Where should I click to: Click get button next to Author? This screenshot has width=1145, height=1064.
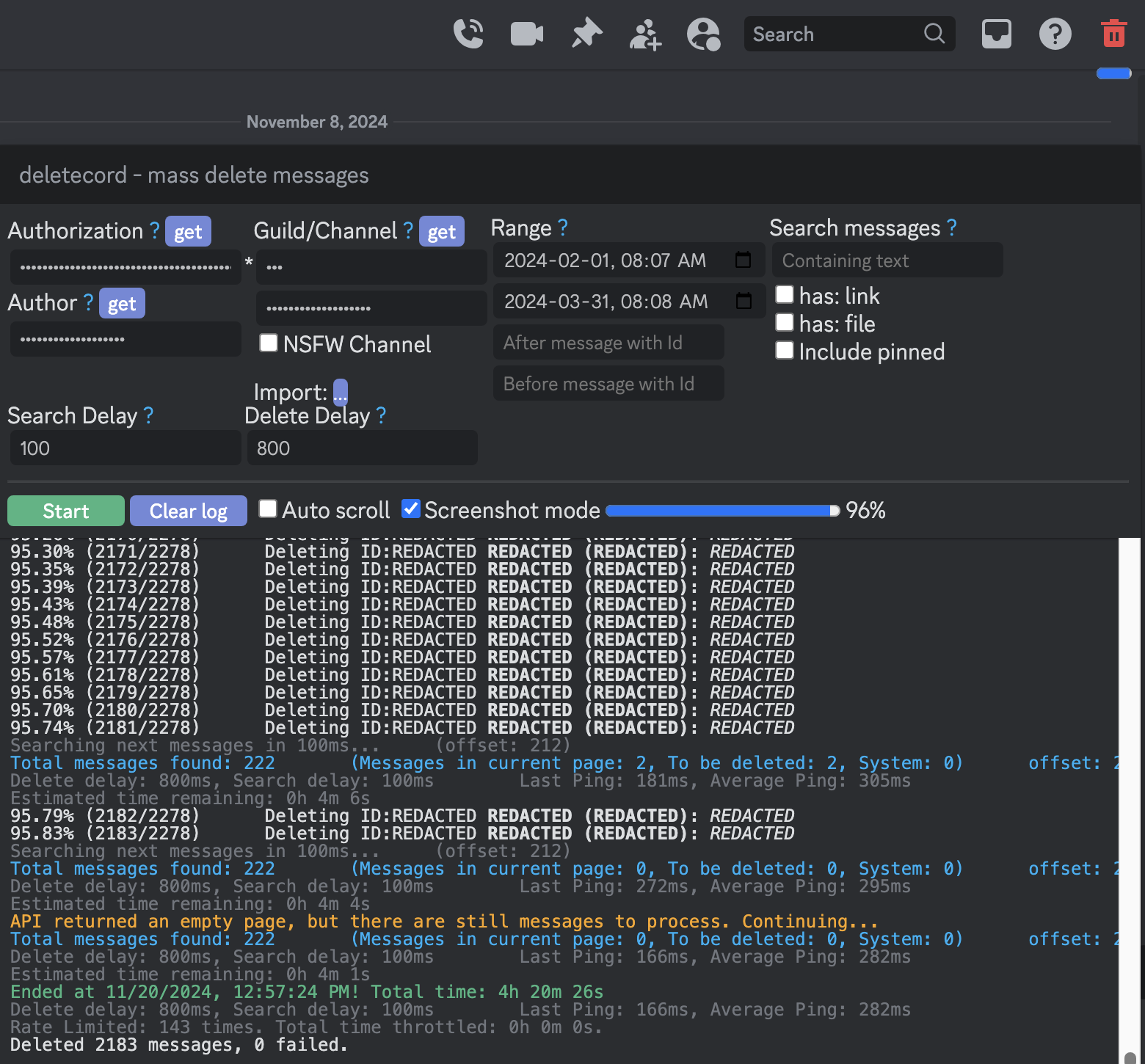click(122, 303)
